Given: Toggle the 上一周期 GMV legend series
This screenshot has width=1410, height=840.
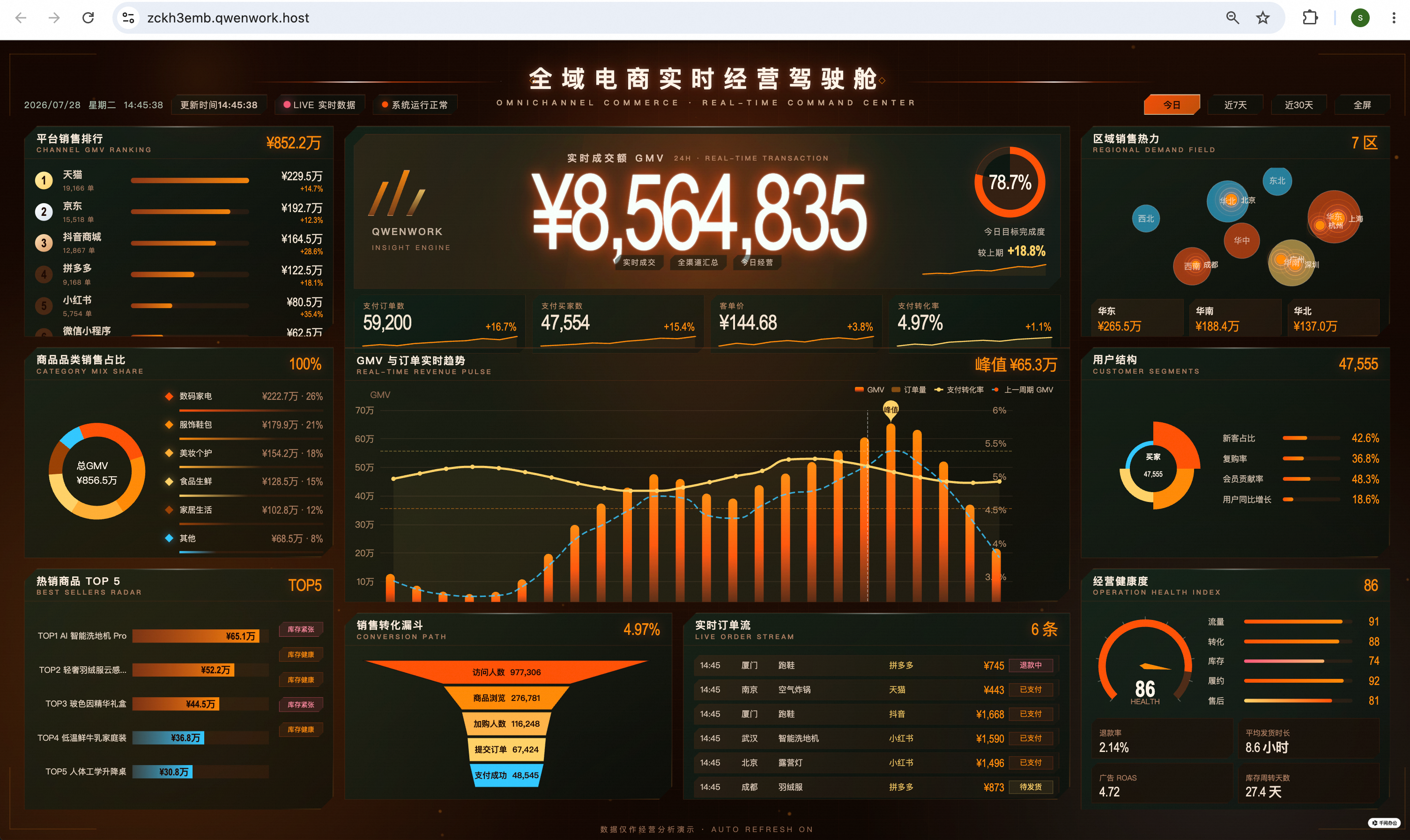Looking at the screenshot, I should (x=1022, y=390).
